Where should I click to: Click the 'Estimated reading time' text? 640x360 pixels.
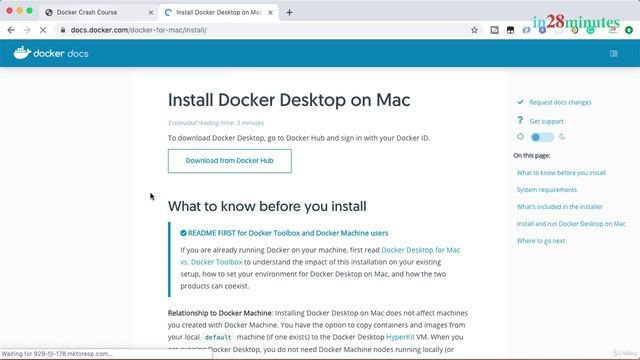coord(216,123)
